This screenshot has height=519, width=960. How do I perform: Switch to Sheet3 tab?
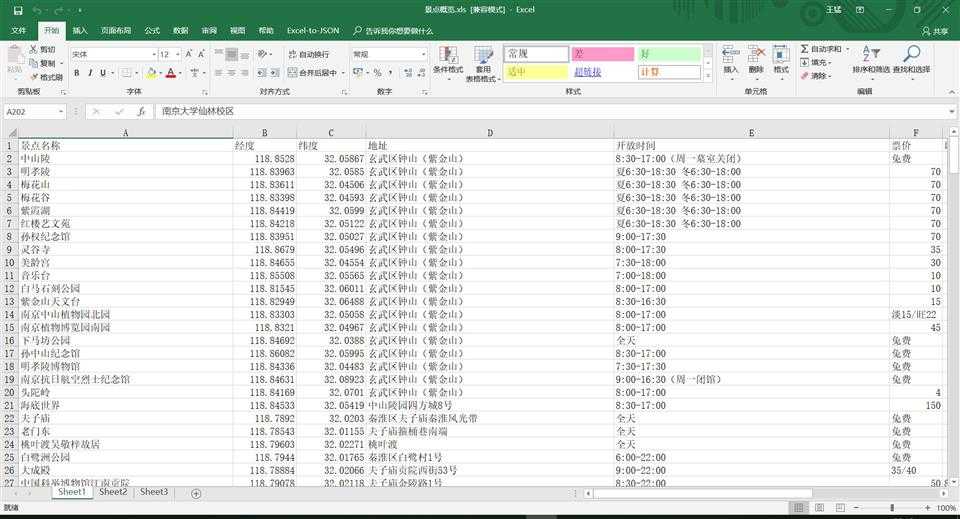pyautogui.click(x=154, y=492)
